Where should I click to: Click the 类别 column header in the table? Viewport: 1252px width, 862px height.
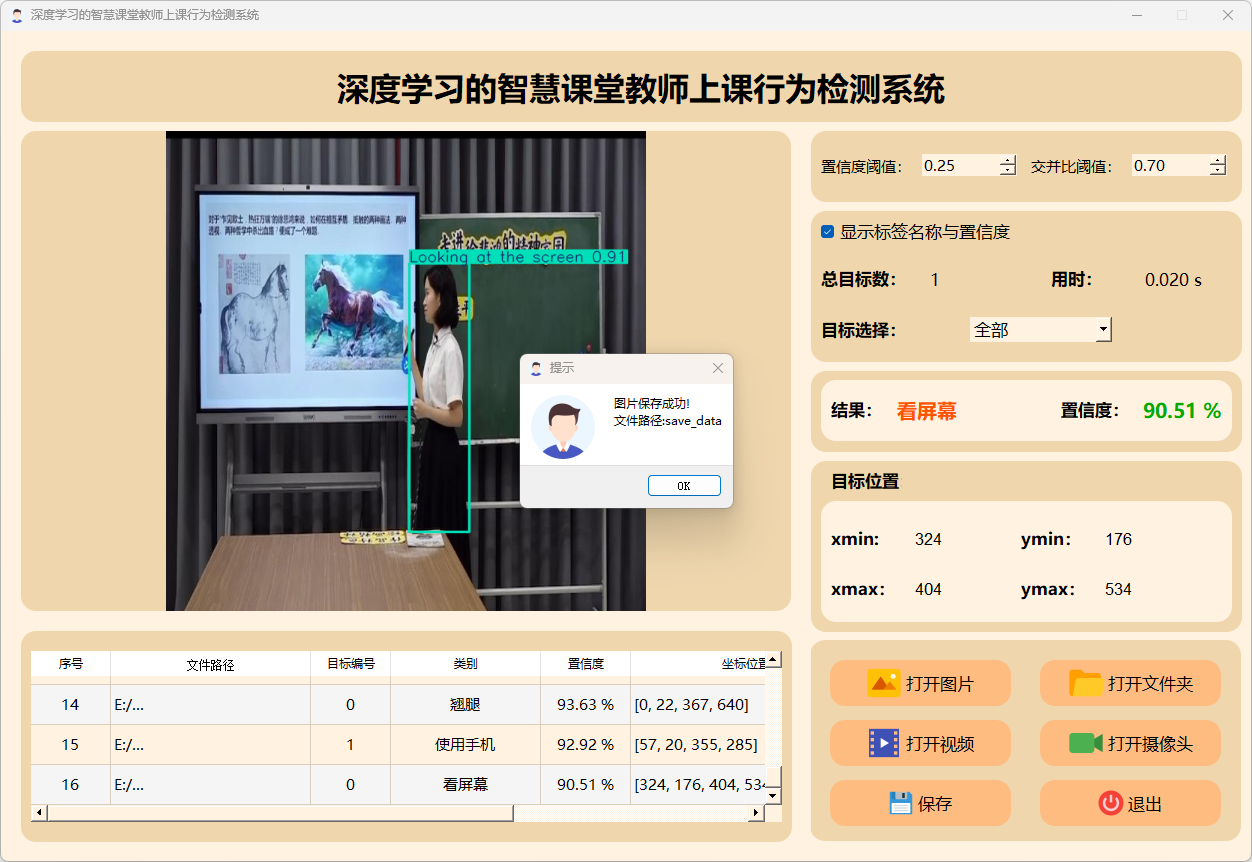(x=465, y=664)
